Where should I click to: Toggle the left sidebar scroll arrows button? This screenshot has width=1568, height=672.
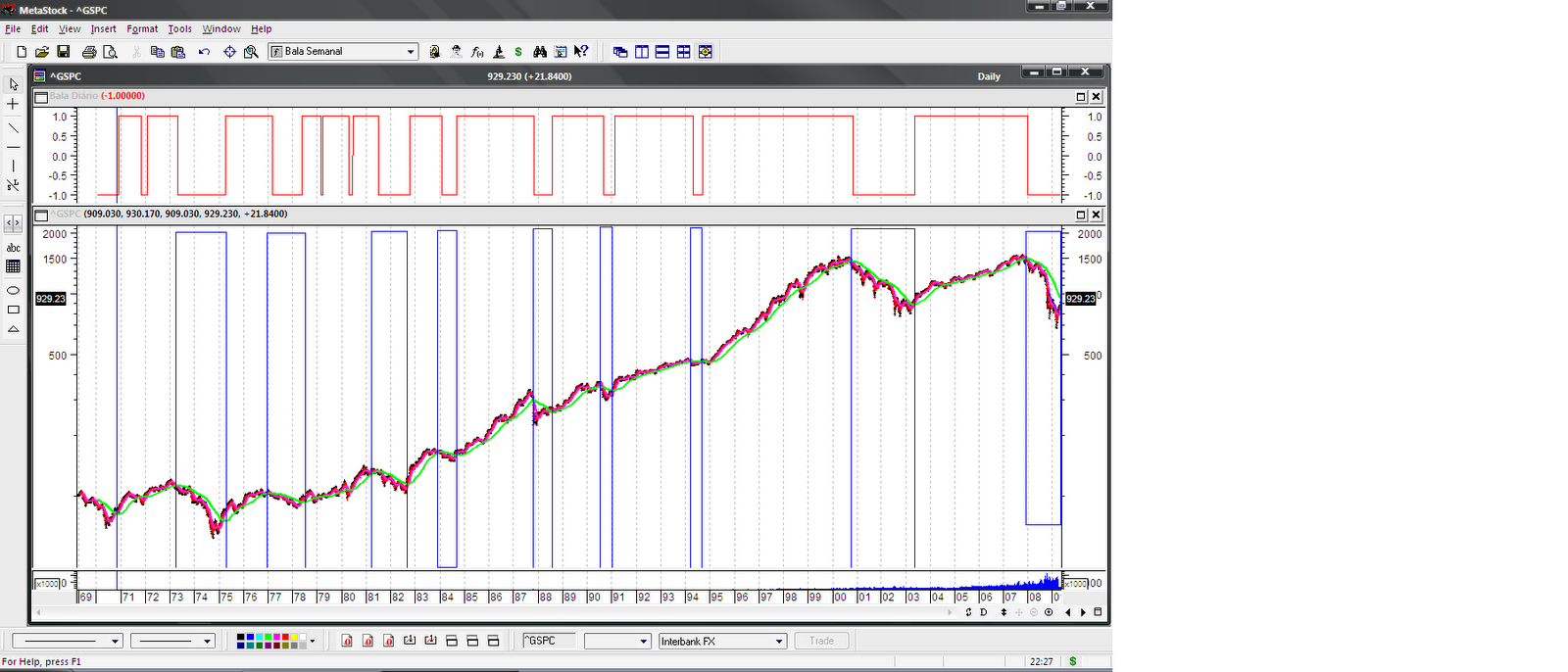pyautogui.click(x=14, y=223)
